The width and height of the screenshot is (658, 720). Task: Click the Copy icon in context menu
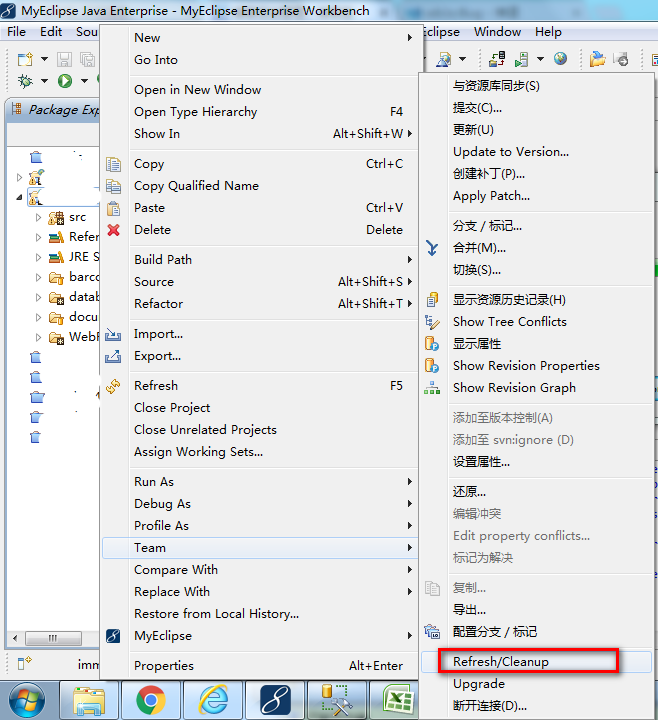pyautogui.click(x=113, y=164)
